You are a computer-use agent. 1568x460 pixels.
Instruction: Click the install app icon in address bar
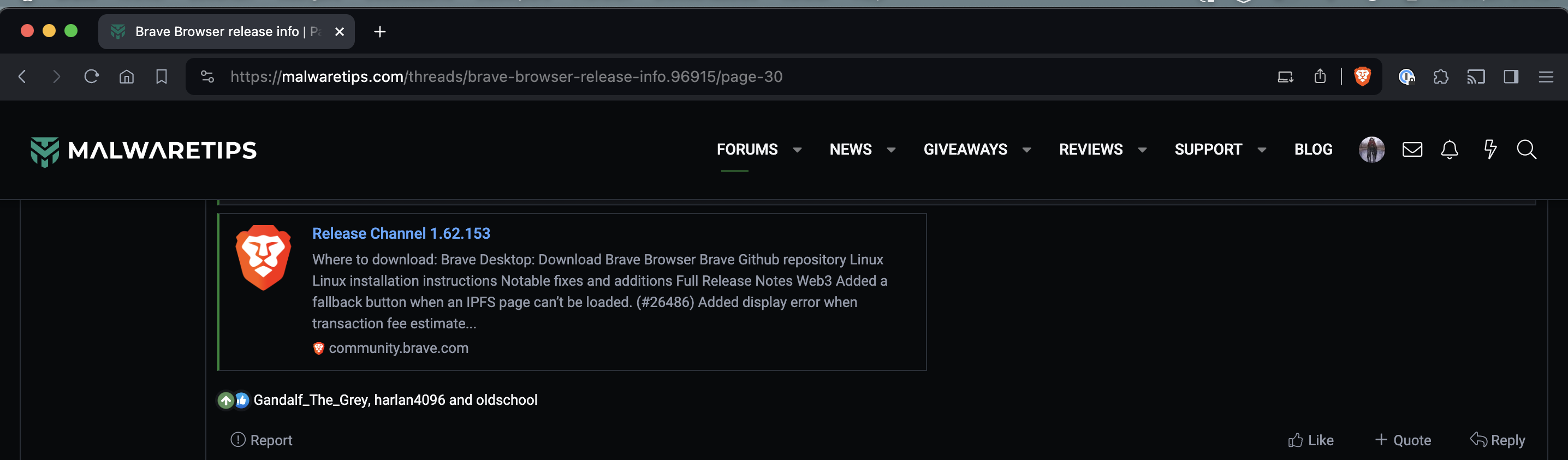(x=1285, y=77)
